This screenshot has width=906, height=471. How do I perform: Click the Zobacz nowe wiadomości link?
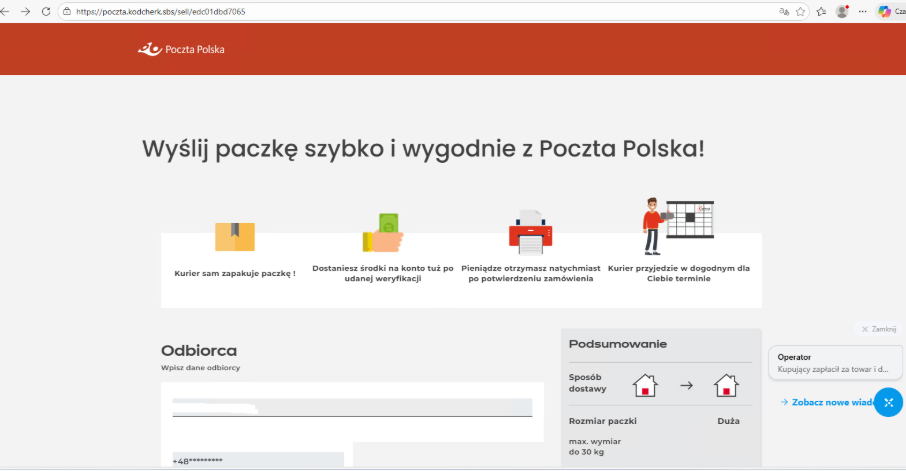click(826, 402)
